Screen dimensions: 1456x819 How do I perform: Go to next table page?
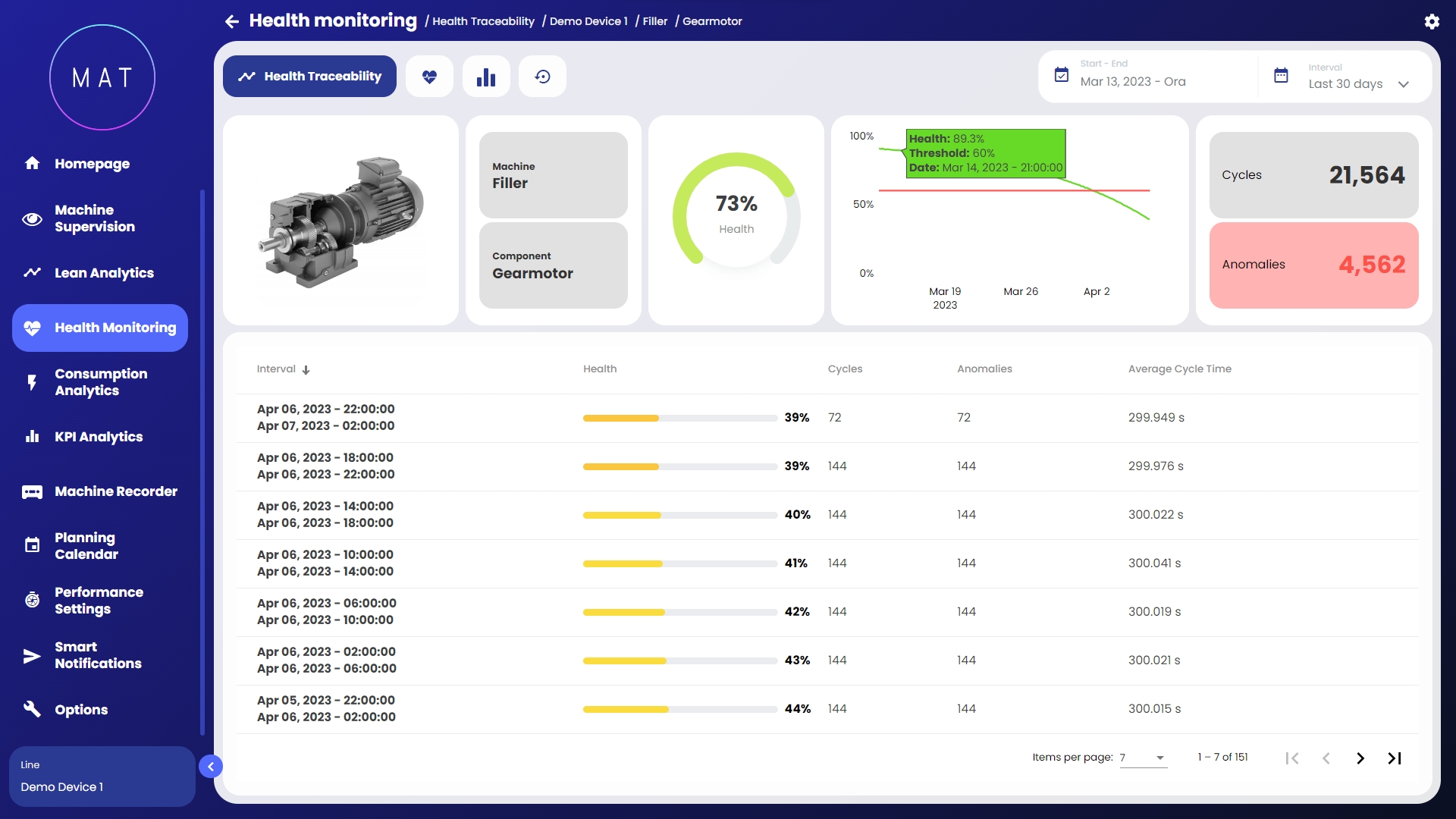click(x=1360, y=758)
